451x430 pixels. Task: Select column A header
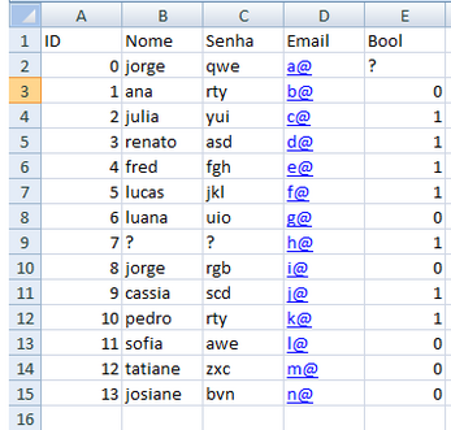coord(81,15)
